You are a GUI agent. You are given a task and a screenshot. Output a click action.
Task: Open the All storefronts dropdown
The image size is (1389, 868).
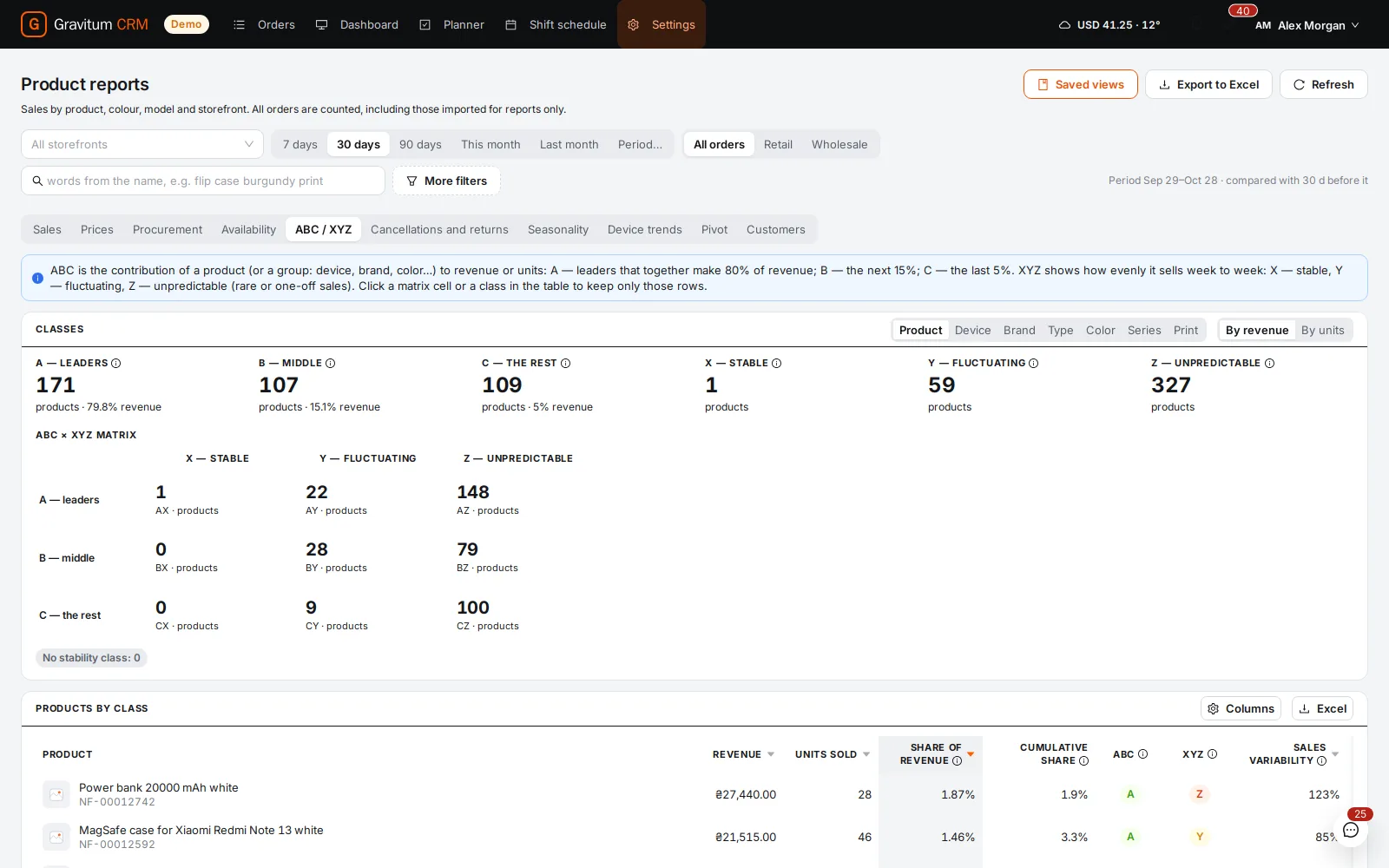click(x=142, y=144)
